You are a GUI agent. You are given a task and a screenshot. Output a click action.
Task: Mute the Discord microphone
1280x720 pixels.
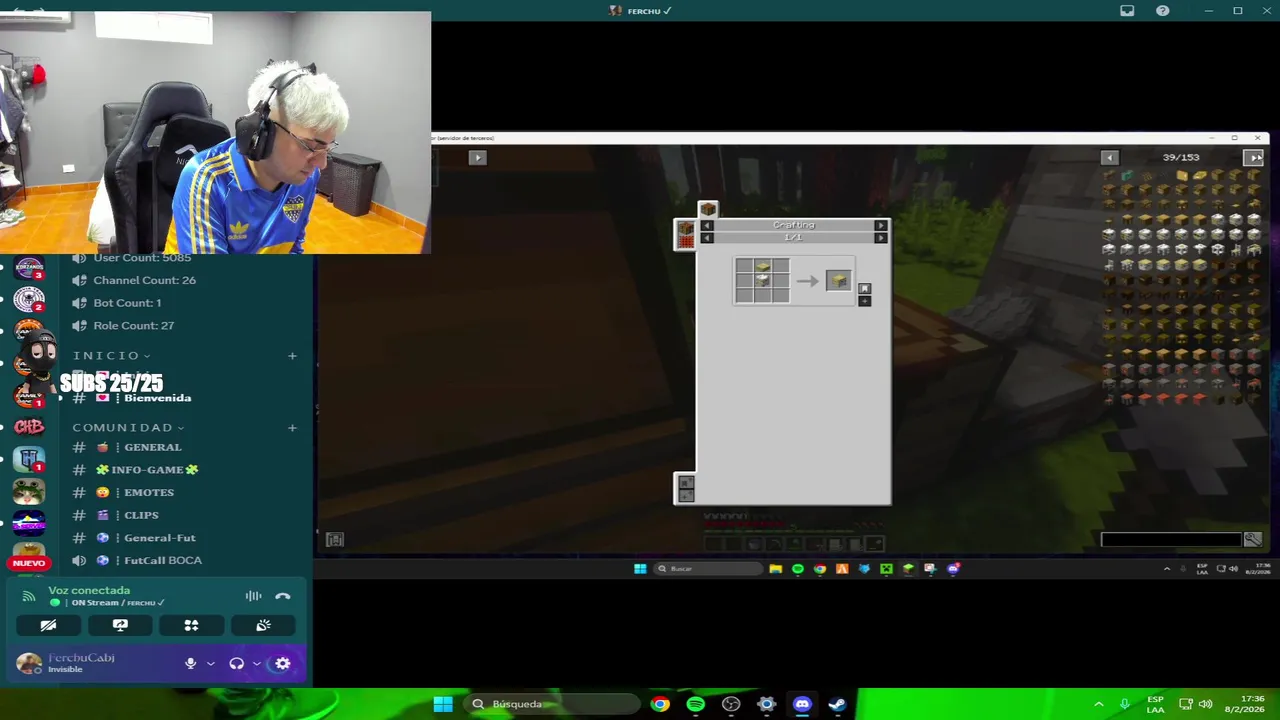pyautogui.click(x=190, y=663)
